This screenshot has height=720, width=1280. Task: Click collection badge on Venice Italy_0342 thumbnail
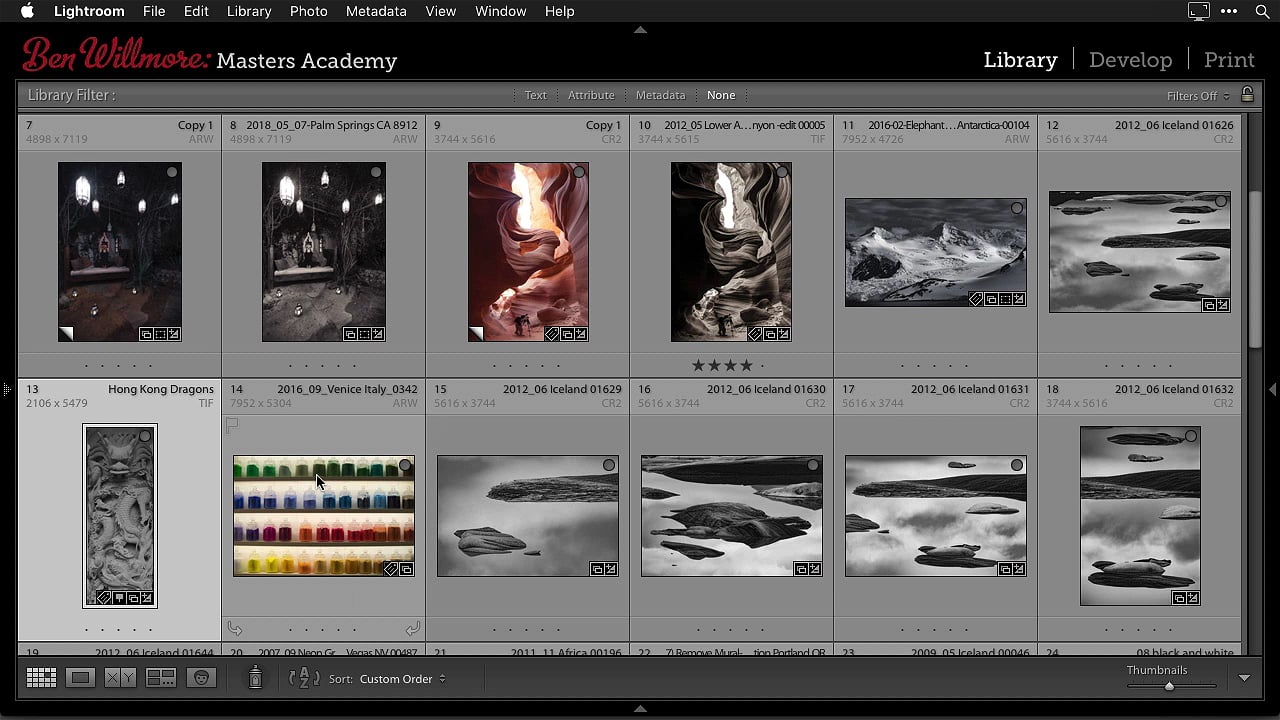click(x=407, y=569)
